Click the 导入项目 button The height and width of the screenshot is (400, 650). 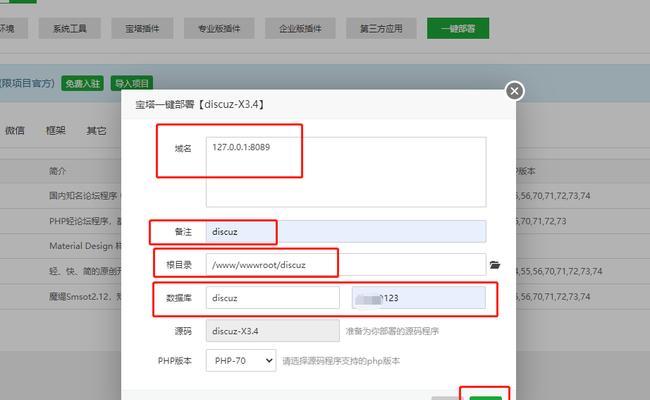pos(132,84)
